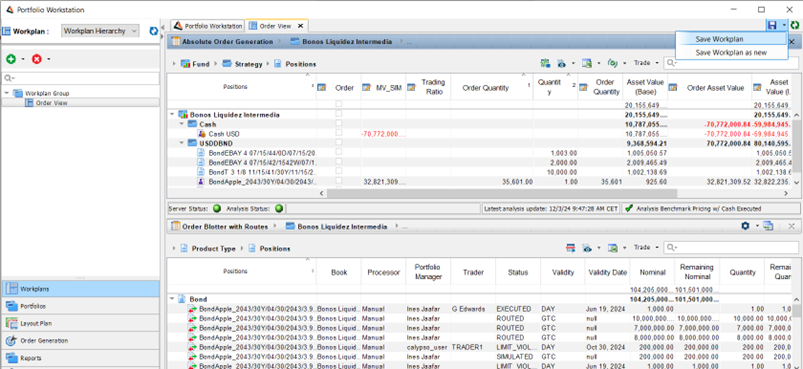
Task: Click the upper grid vertical scrollbar
Action: [796, 145]
